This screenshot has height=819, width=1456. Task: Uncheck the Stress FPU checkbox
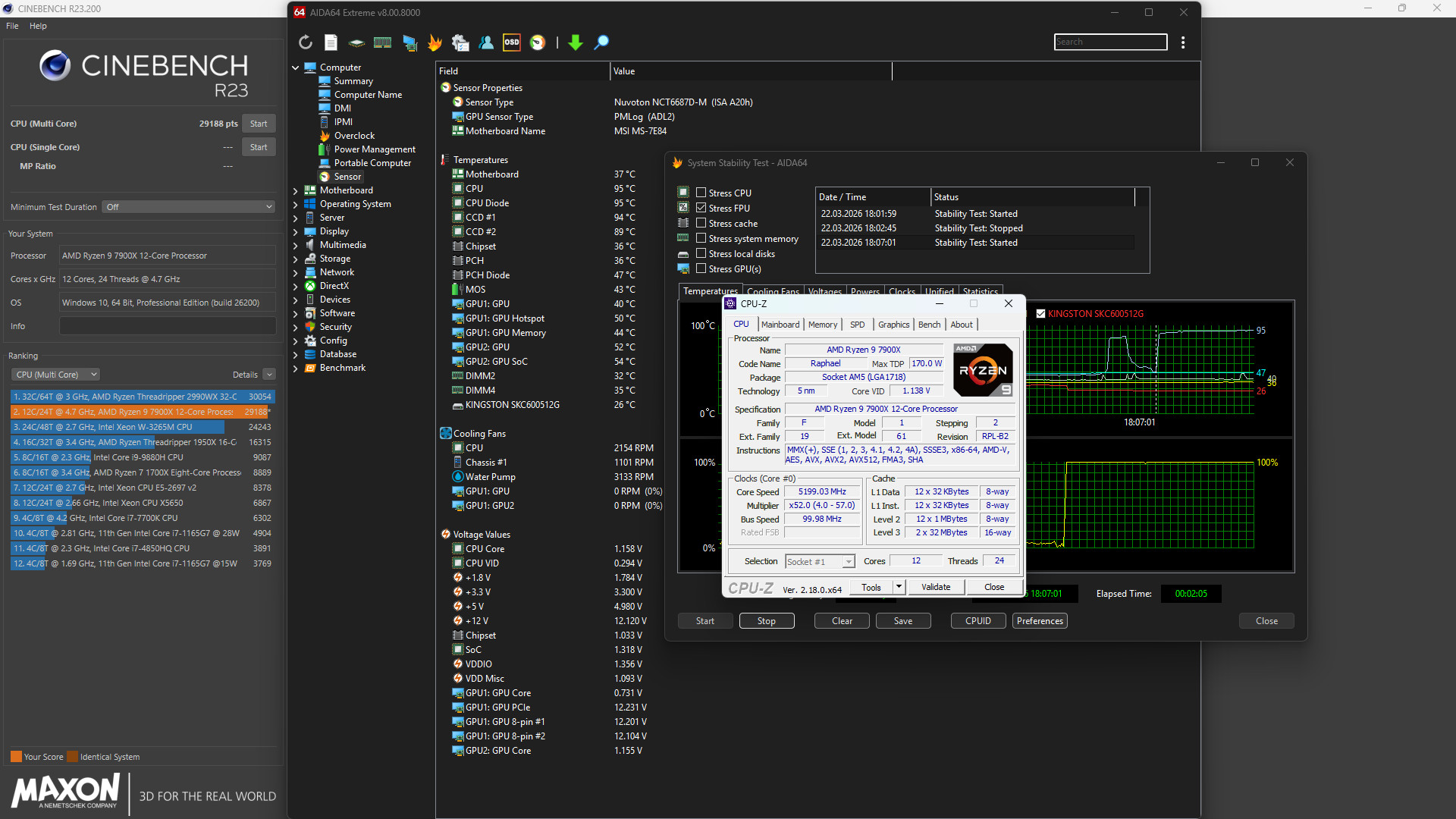pyautogui.click(x=701, y=208)
